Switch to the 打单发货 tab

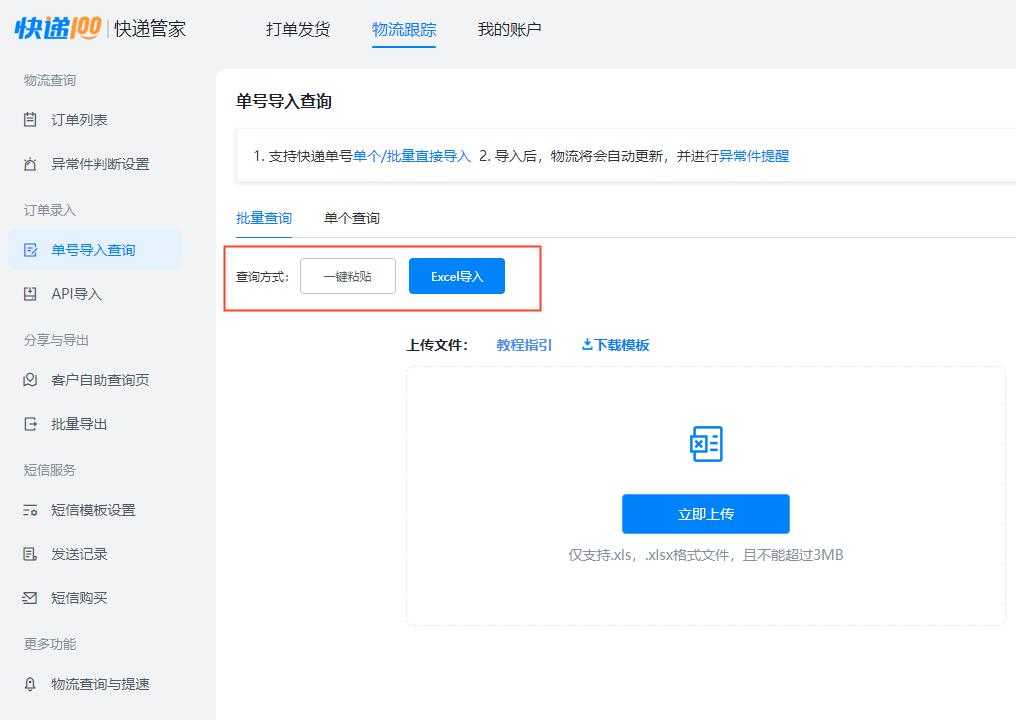pos(297,29)
